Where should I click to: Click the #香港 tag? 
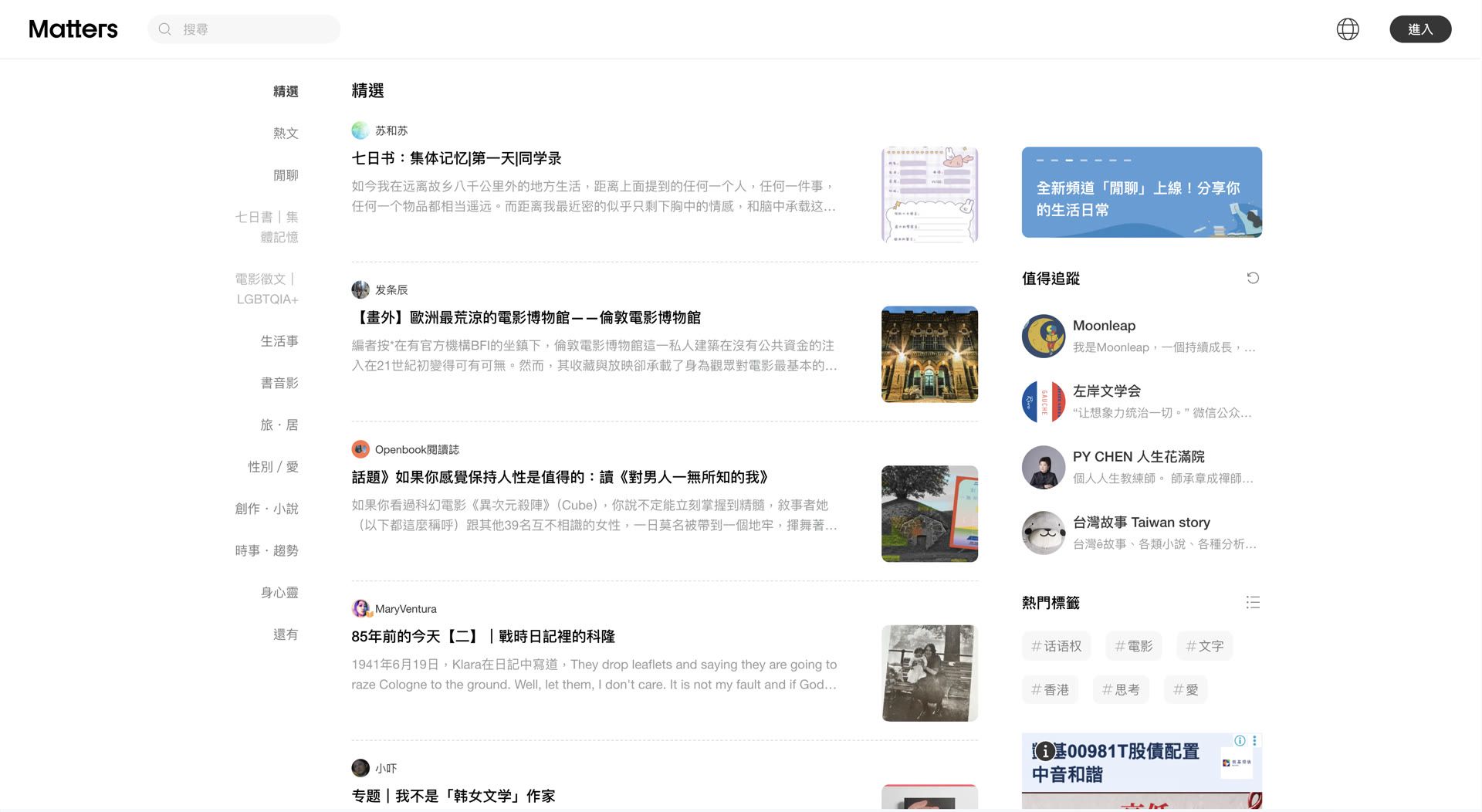click(x=1050, y=689)
